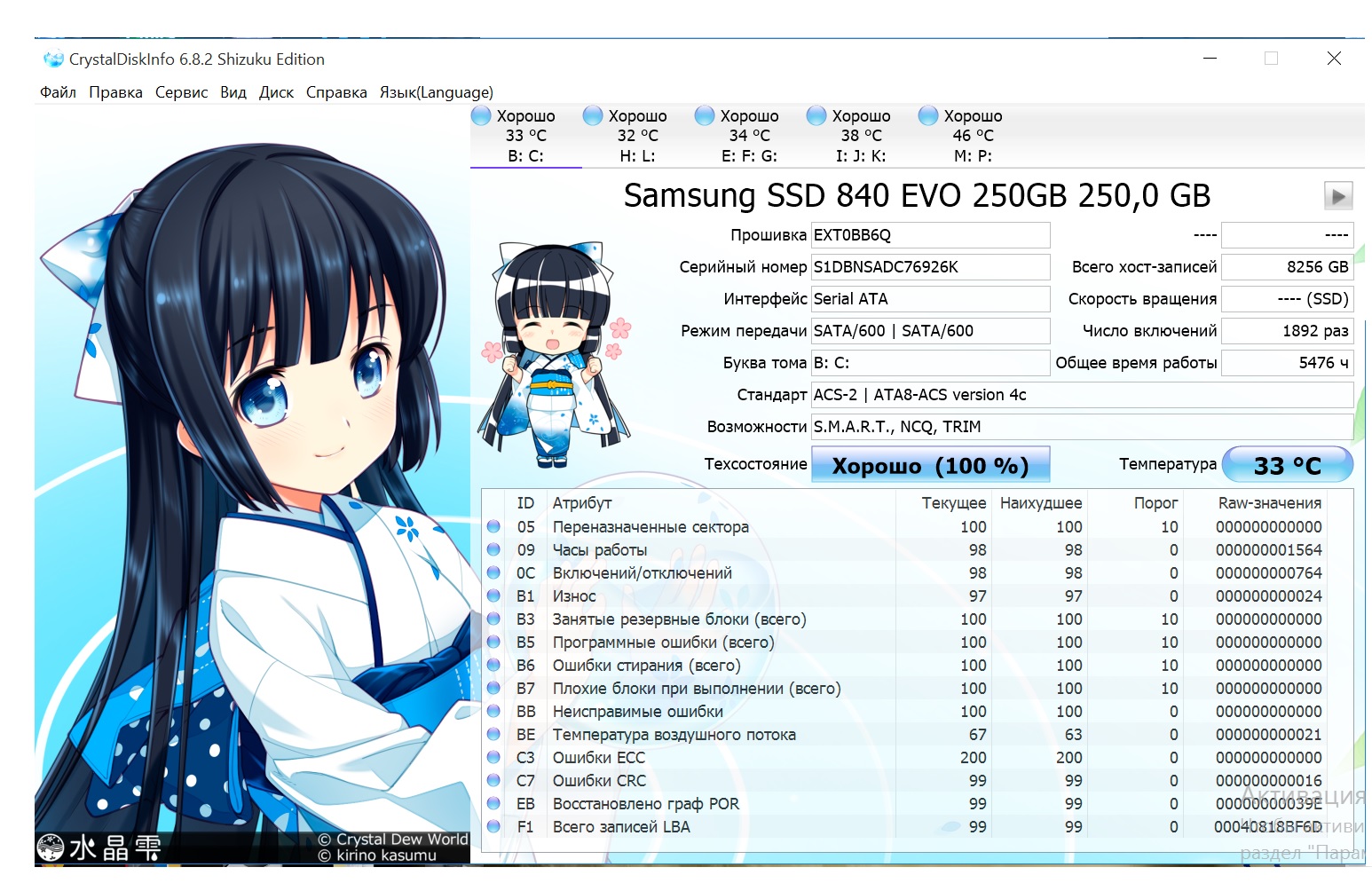Click the Техсостояние label

(x=755, y=464)
